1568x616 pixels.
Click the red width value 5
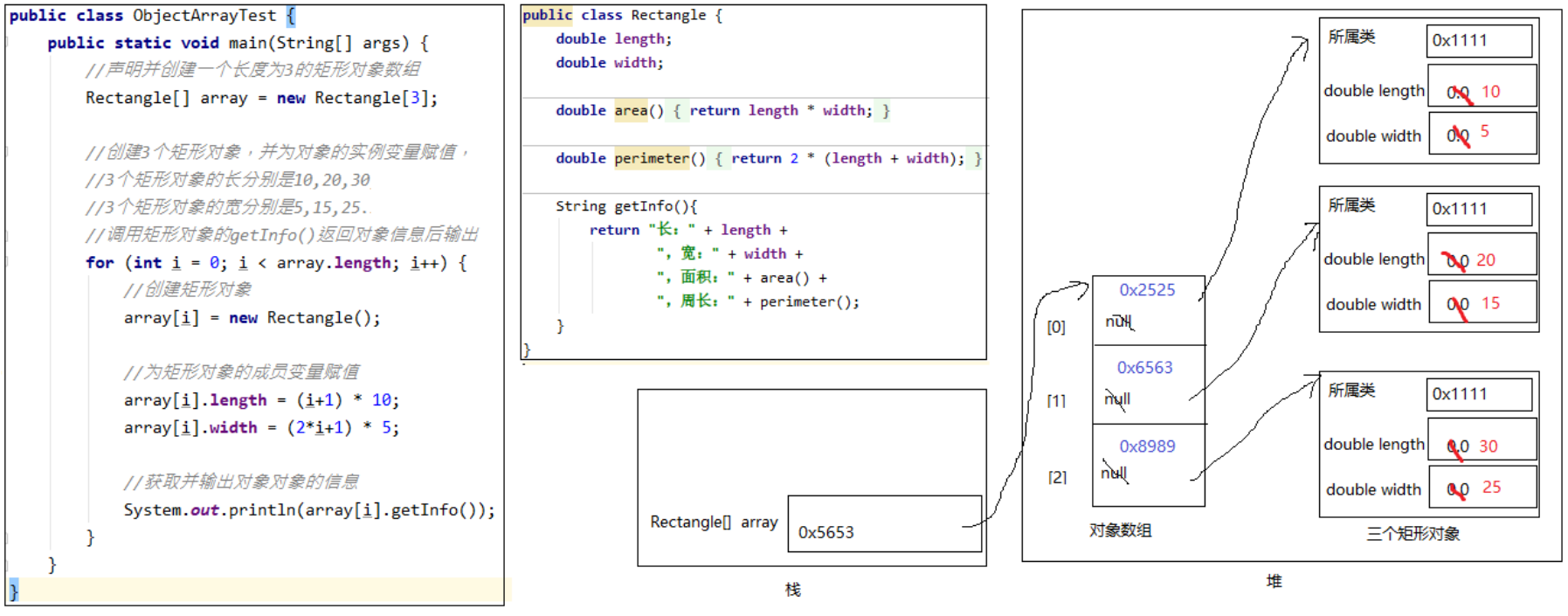coord(1484,132)
